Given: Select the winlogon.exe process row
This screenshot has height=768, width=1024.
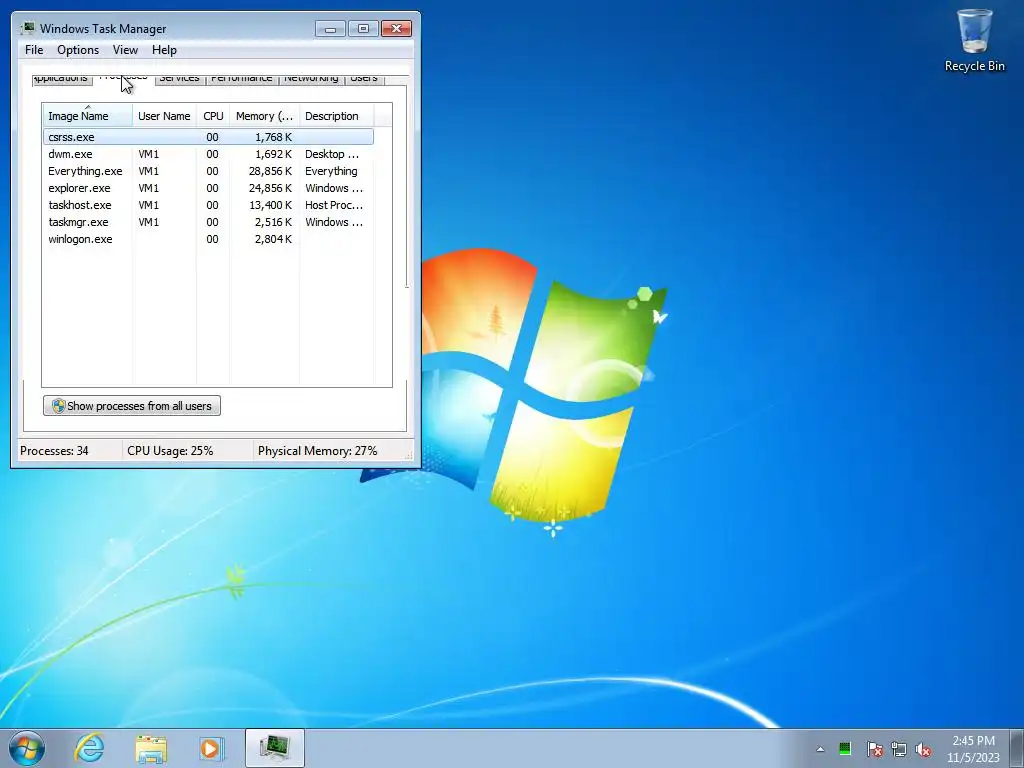Looking at the screenshot, I should pos(208,239).
